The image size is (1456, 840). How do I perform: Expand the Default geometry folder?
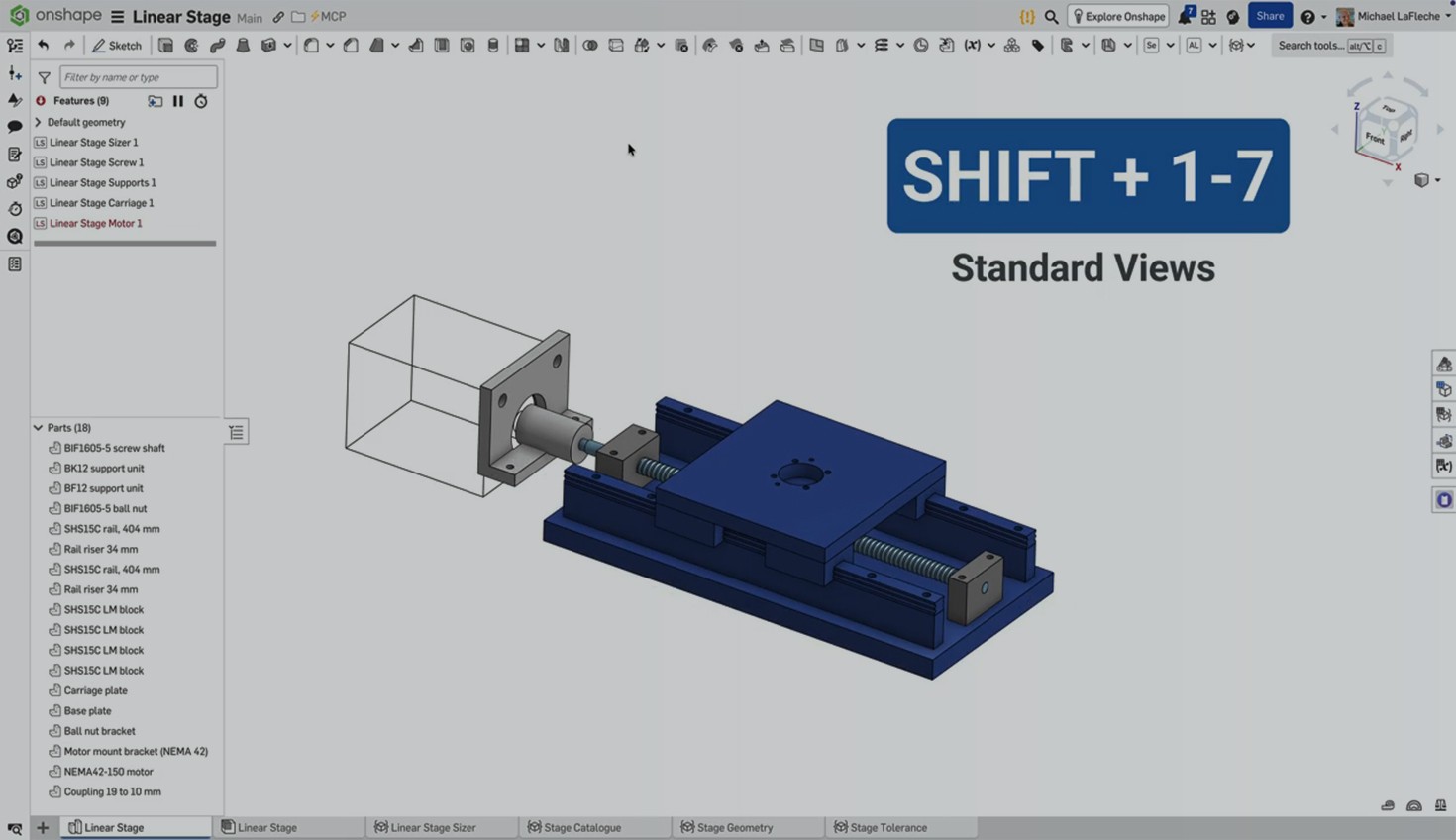(x=39, y=122)
